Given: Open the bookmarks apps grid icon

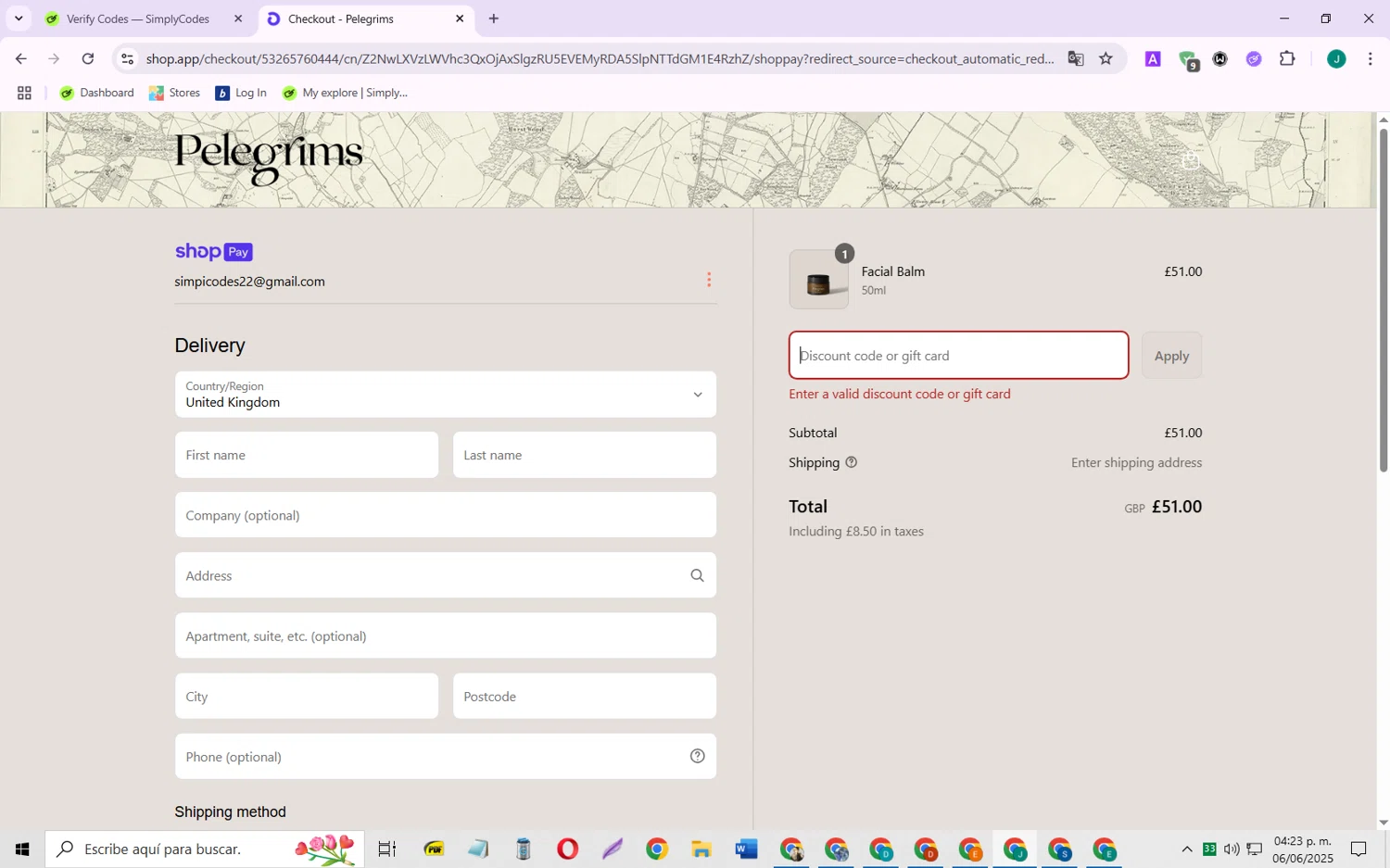Looking at the screenshot, I should [x=25, y=93].
